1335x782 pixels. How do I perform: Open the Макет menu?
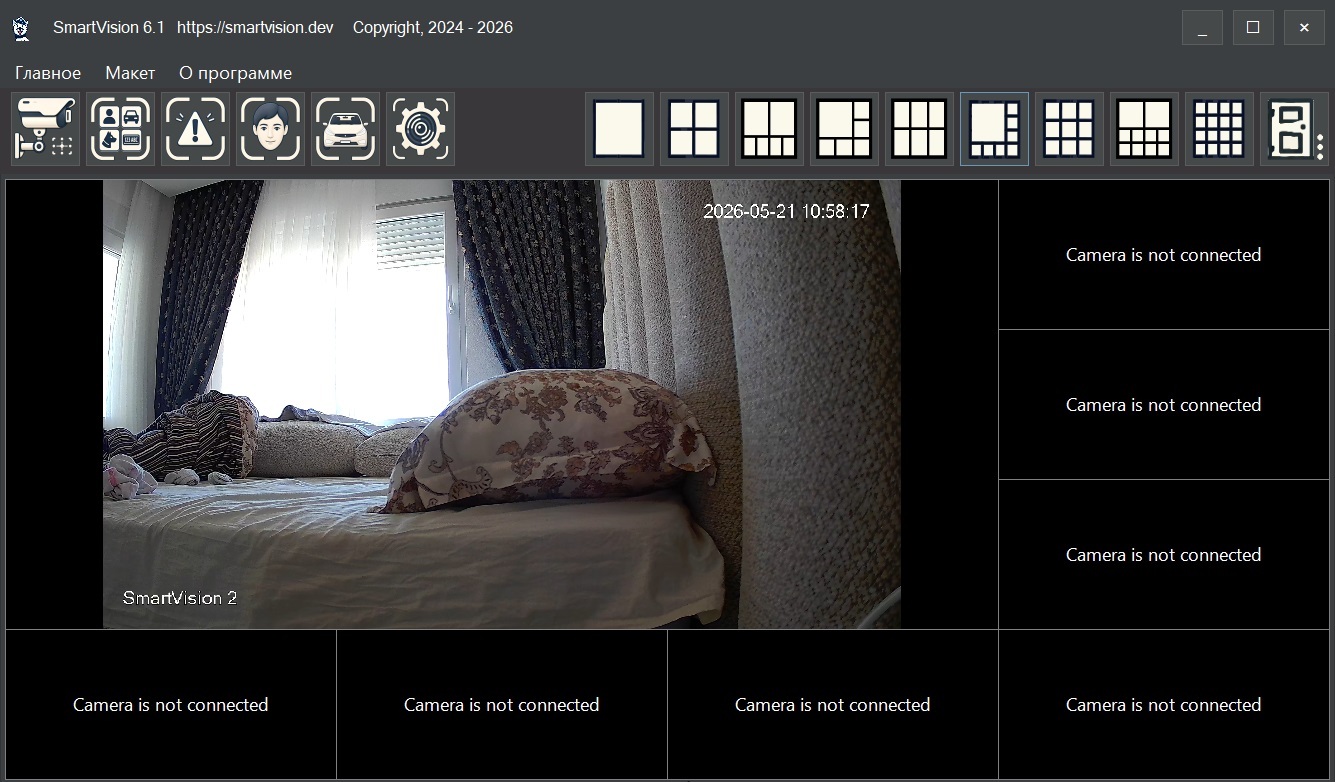[130, 73]
